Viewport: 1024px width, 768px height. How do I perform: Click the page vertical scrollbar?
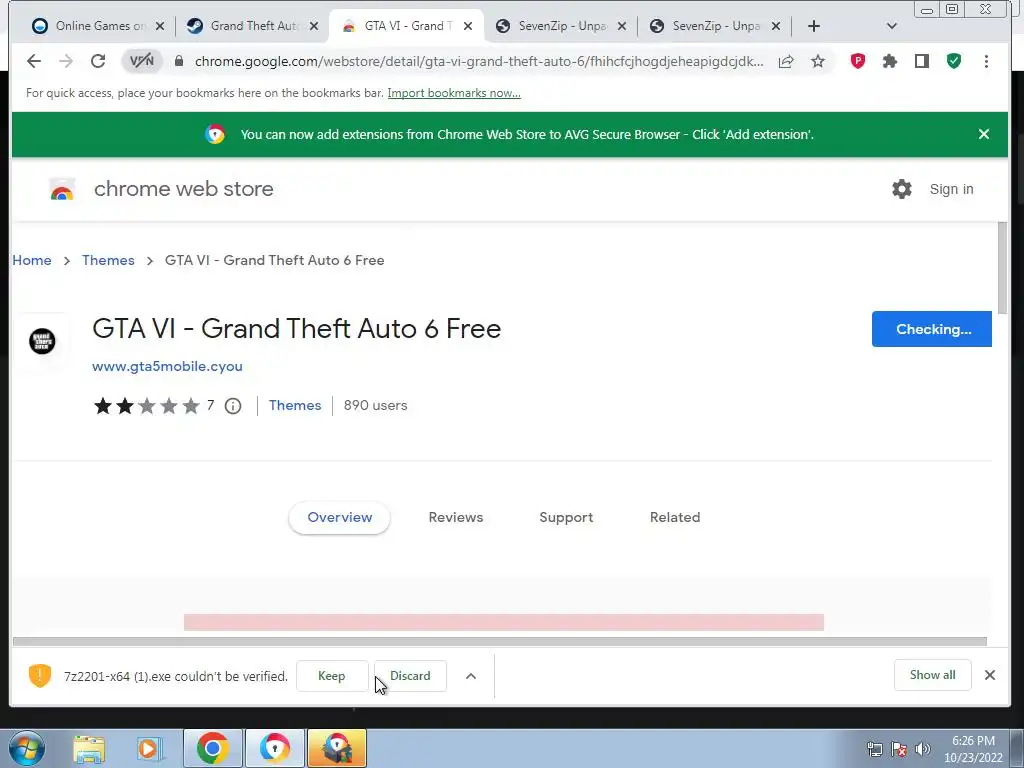point(1002,268)
